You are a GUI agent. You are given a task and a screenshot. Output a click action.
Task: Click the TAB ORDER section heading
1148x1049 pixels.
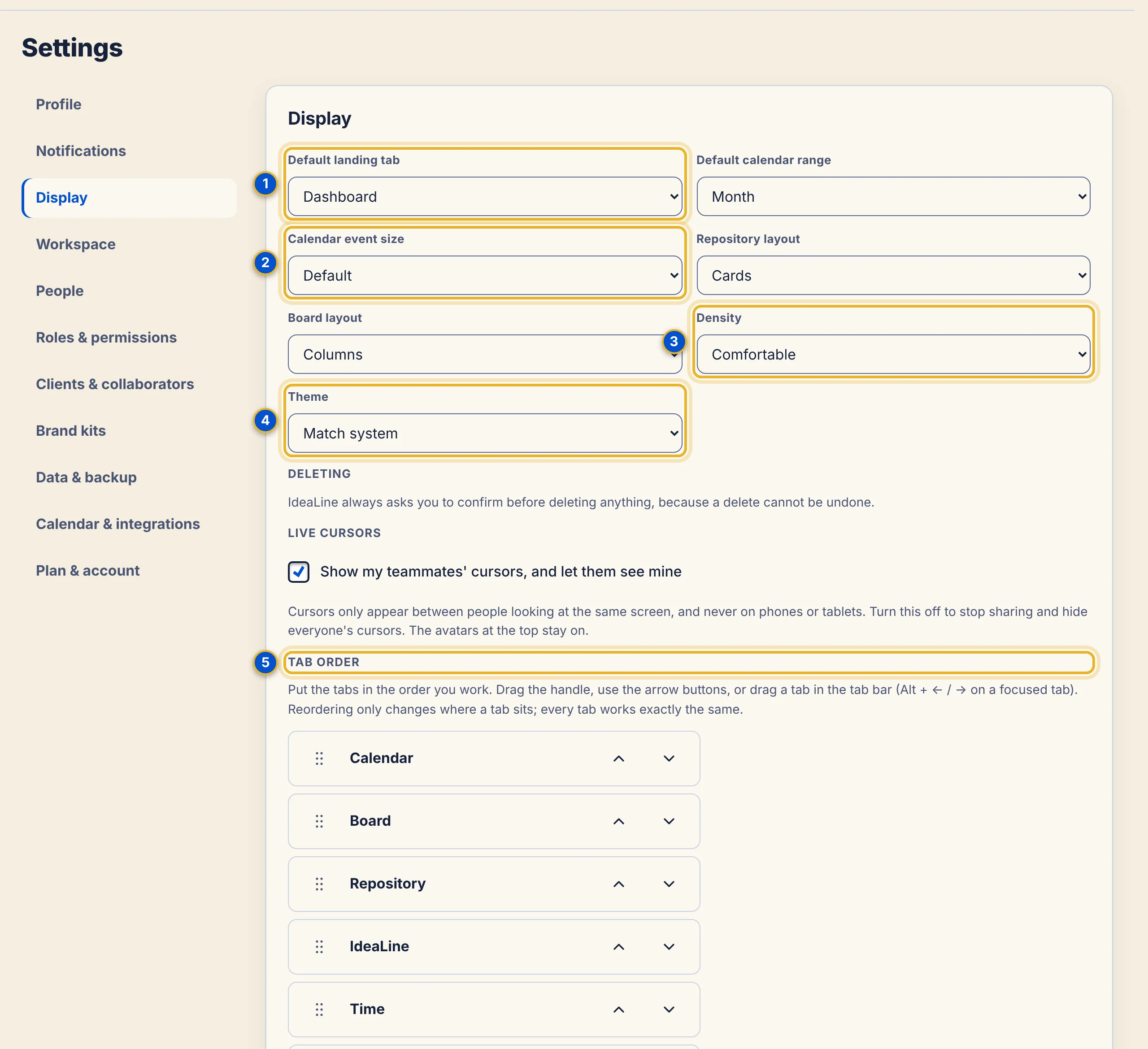point(323,662)
